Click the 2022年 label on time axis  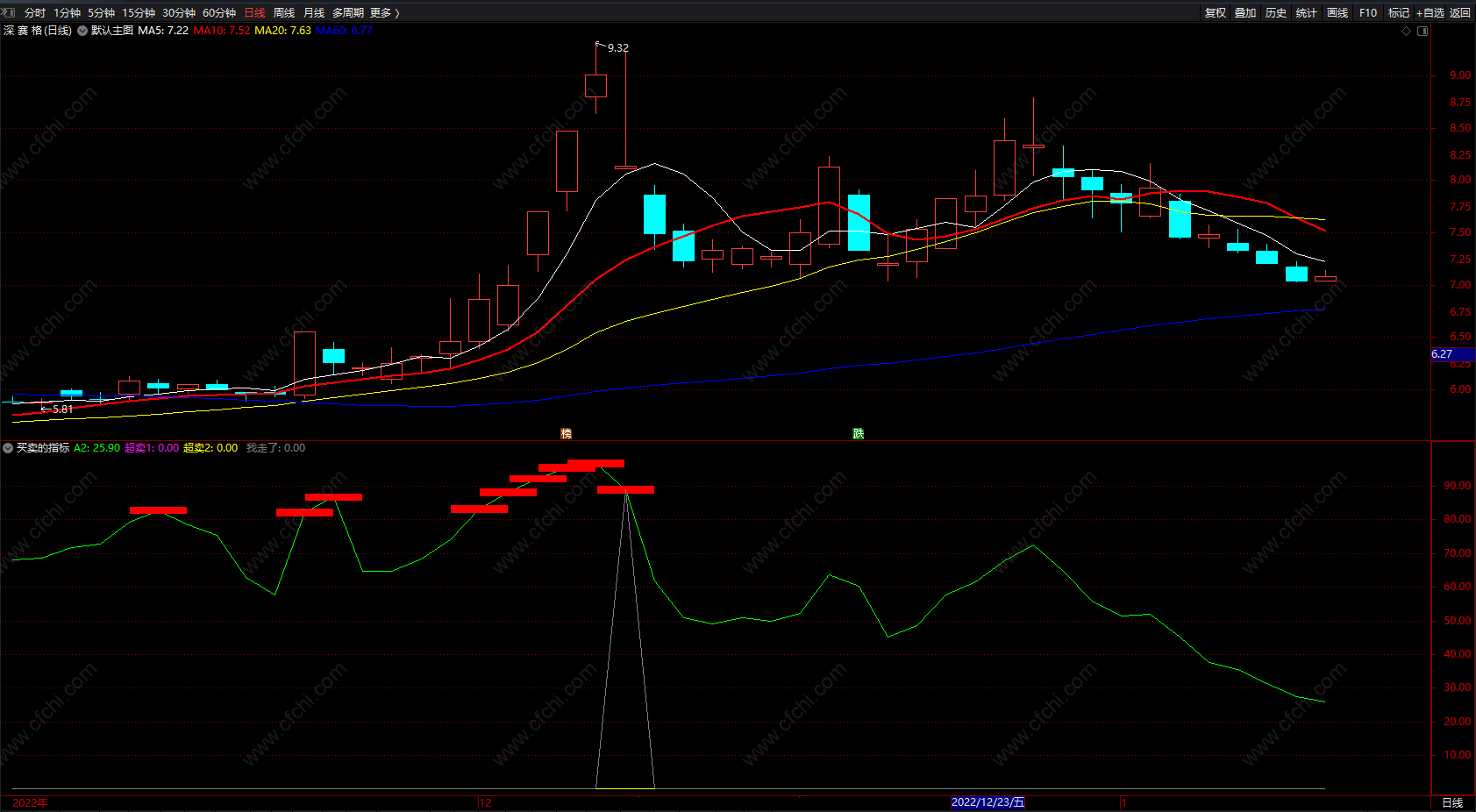click(31, 803)
